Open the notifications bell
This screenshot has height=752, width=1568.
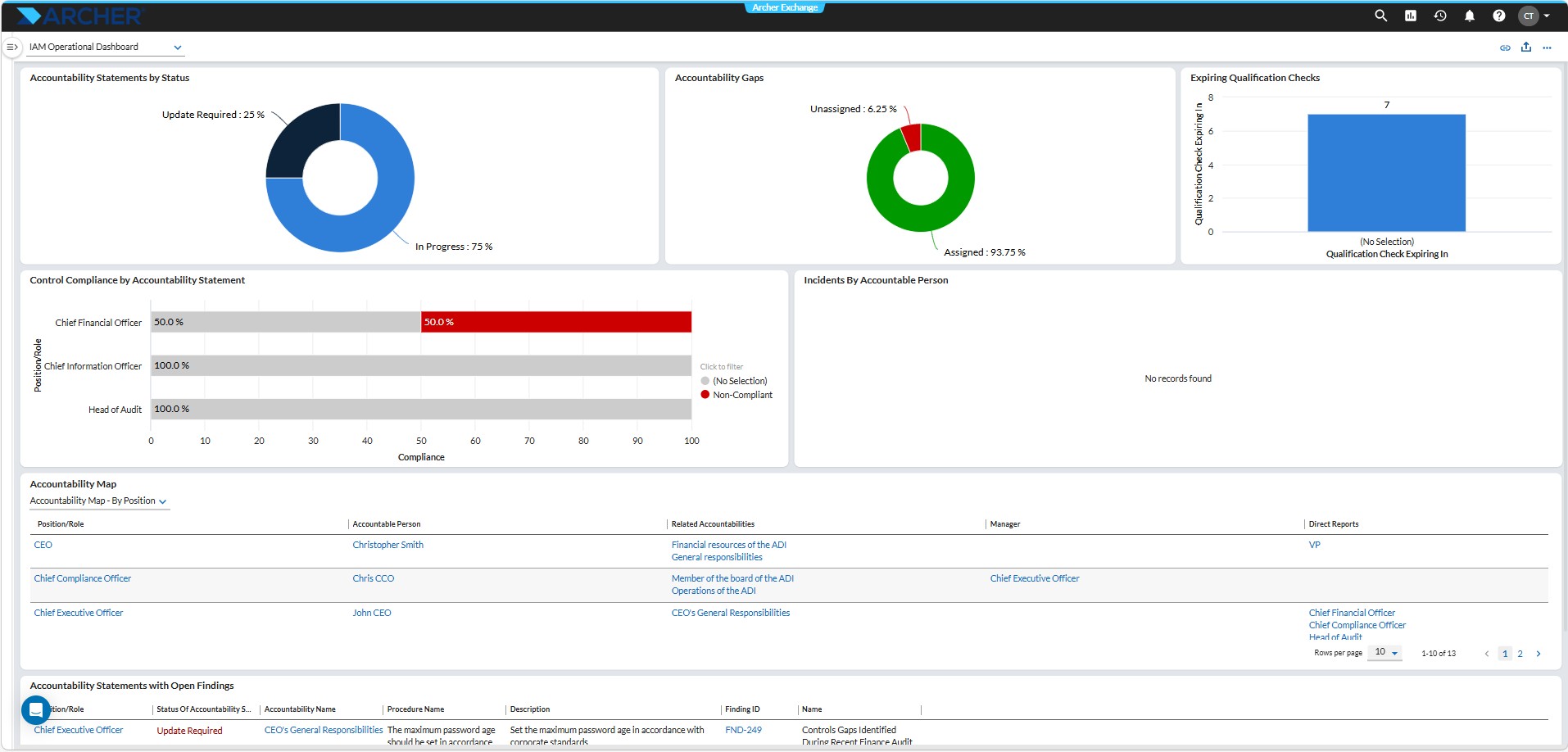(x=1469, y=16)
